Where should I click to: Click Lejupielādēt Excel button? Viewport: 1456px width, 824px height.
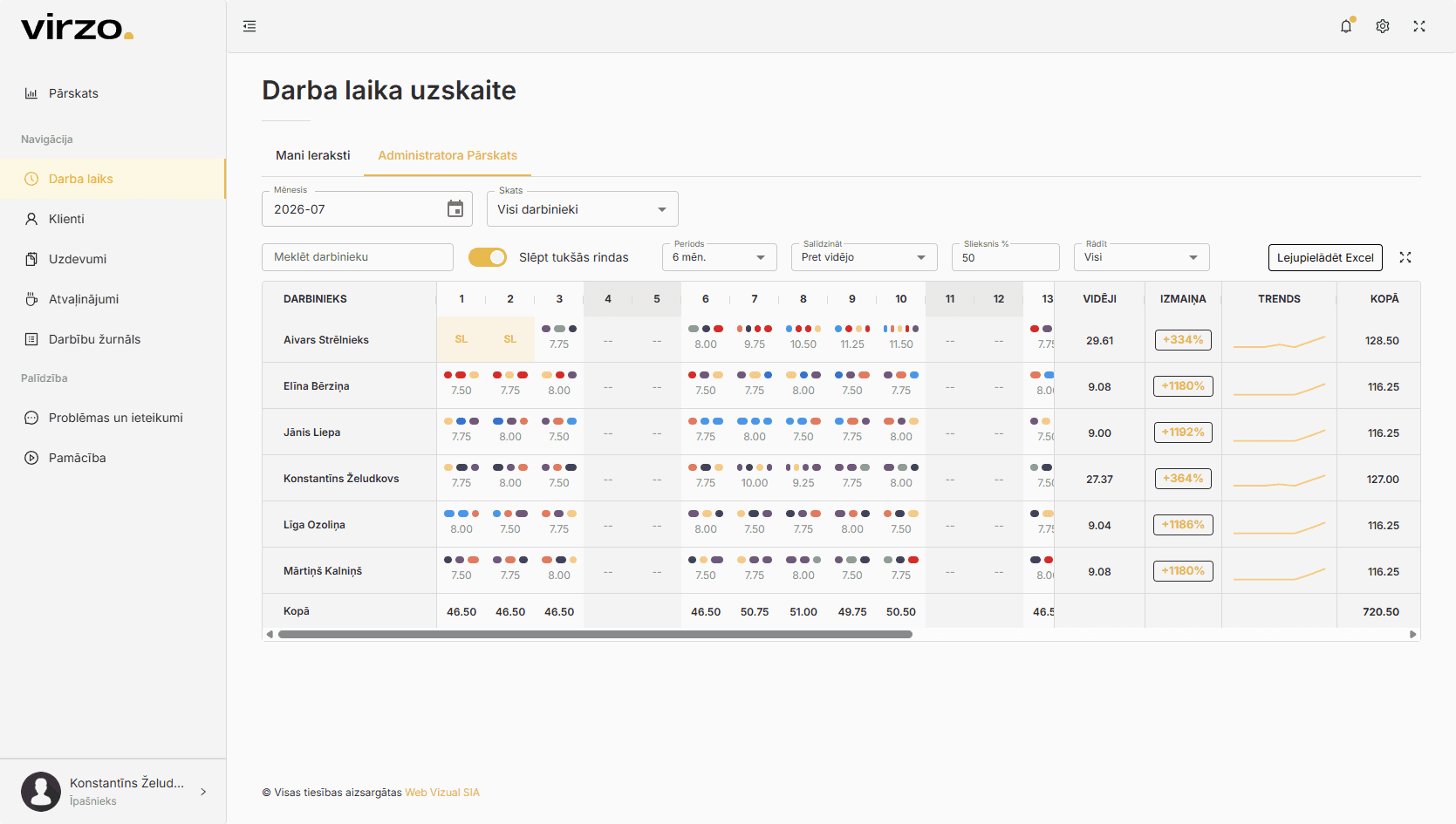click(1325, 257)
